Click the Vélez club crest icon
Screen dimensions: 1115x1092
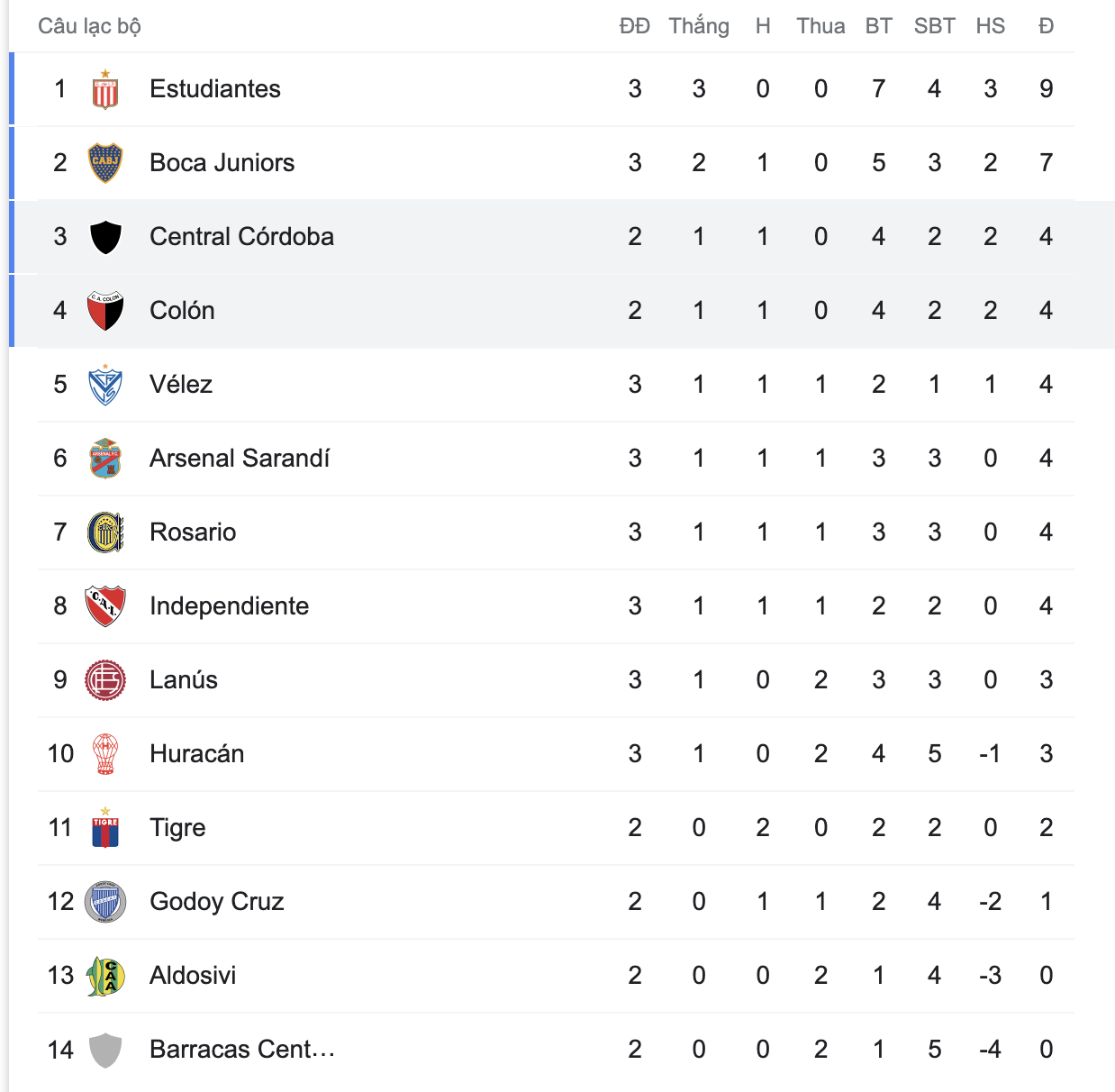105,385
